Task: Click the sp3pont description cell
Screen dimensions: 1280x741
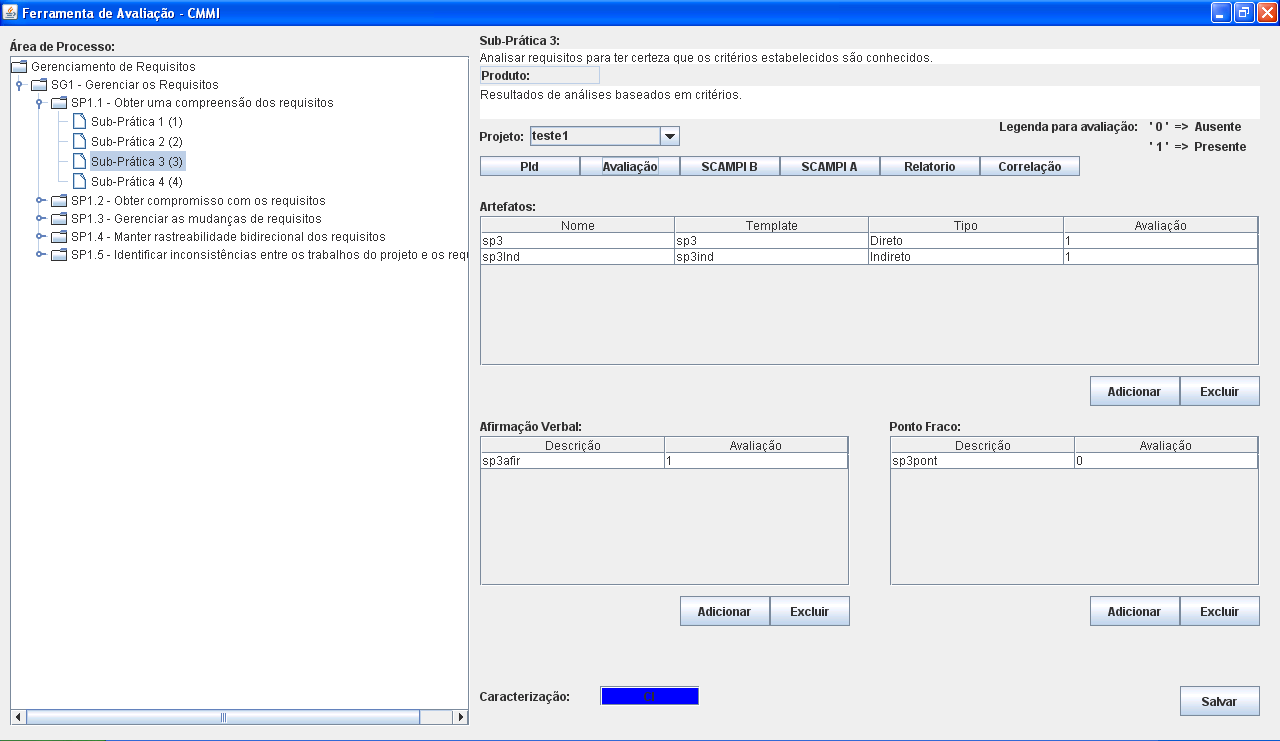Action: tap(983, 461)
